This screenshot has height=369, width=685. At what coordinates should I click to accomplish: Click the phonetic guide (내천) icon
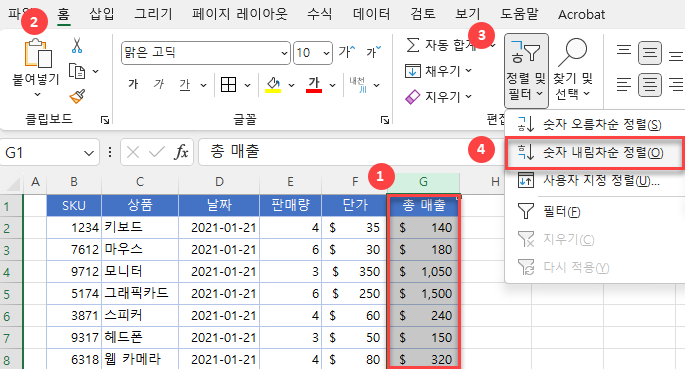[358, 85]
